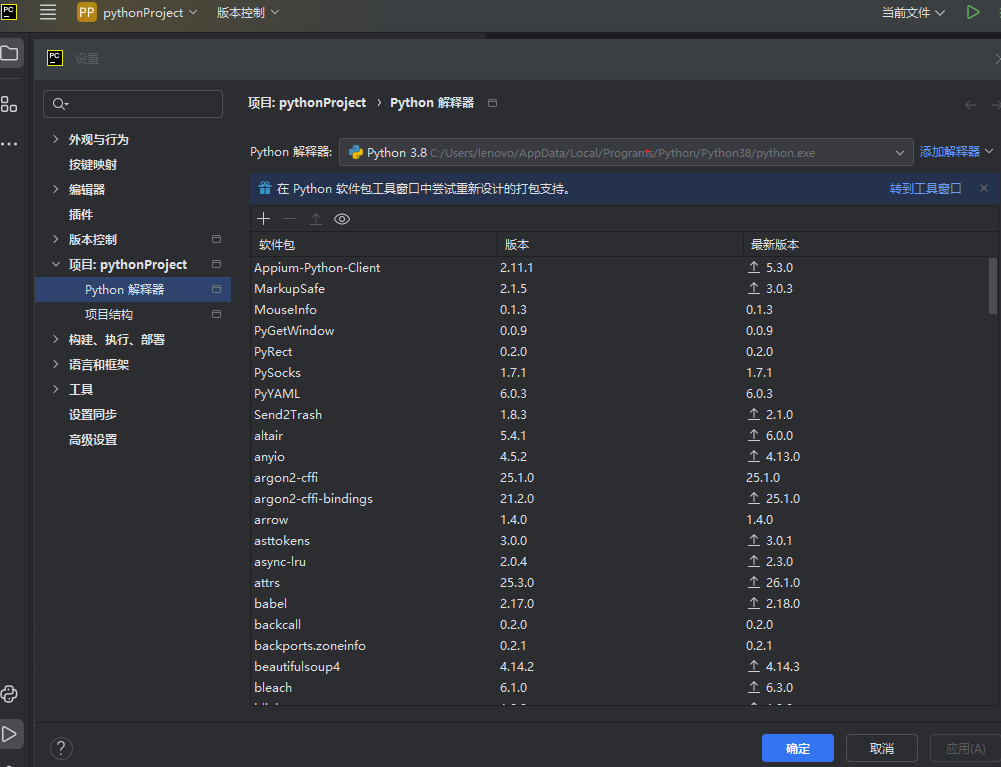Collapse the 项目: pythonProject section

click(56, 264)
